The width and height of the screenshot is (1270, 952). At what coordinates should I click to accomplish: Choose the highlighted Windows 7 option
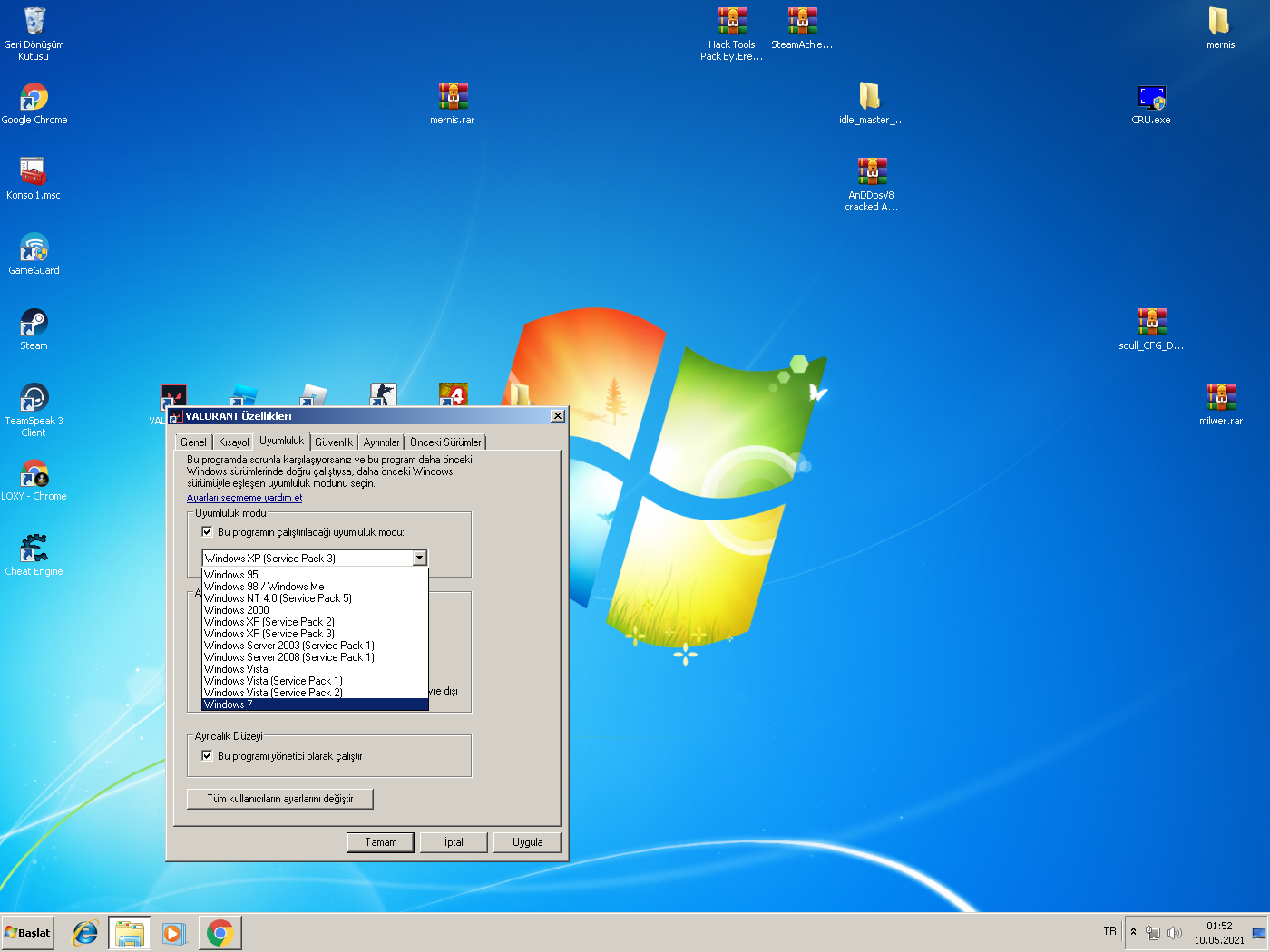point(314,704)
